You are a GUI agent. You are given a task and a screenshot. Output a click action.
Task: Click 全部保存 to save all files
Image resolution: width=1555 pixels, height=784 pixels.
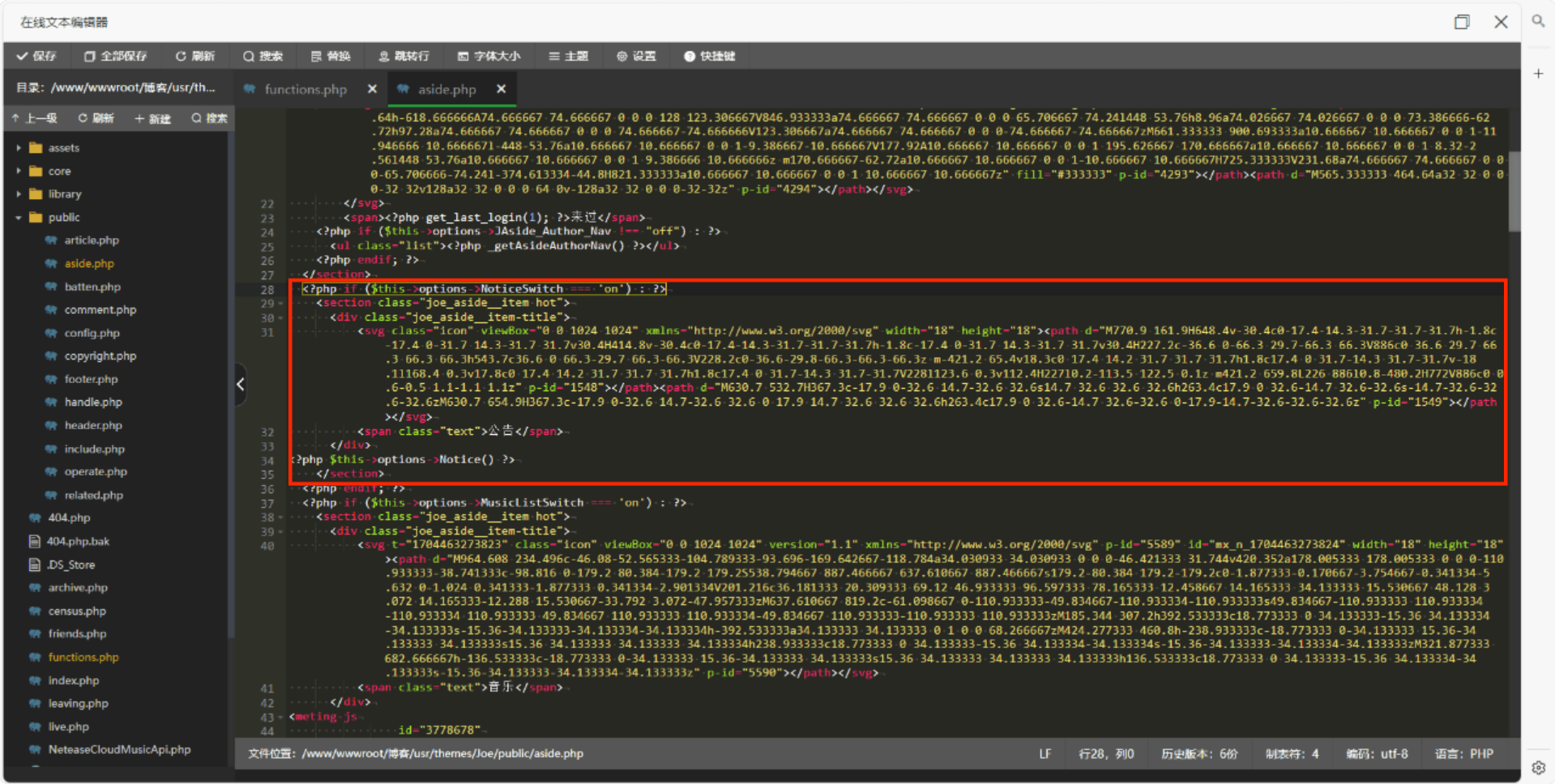115,56
